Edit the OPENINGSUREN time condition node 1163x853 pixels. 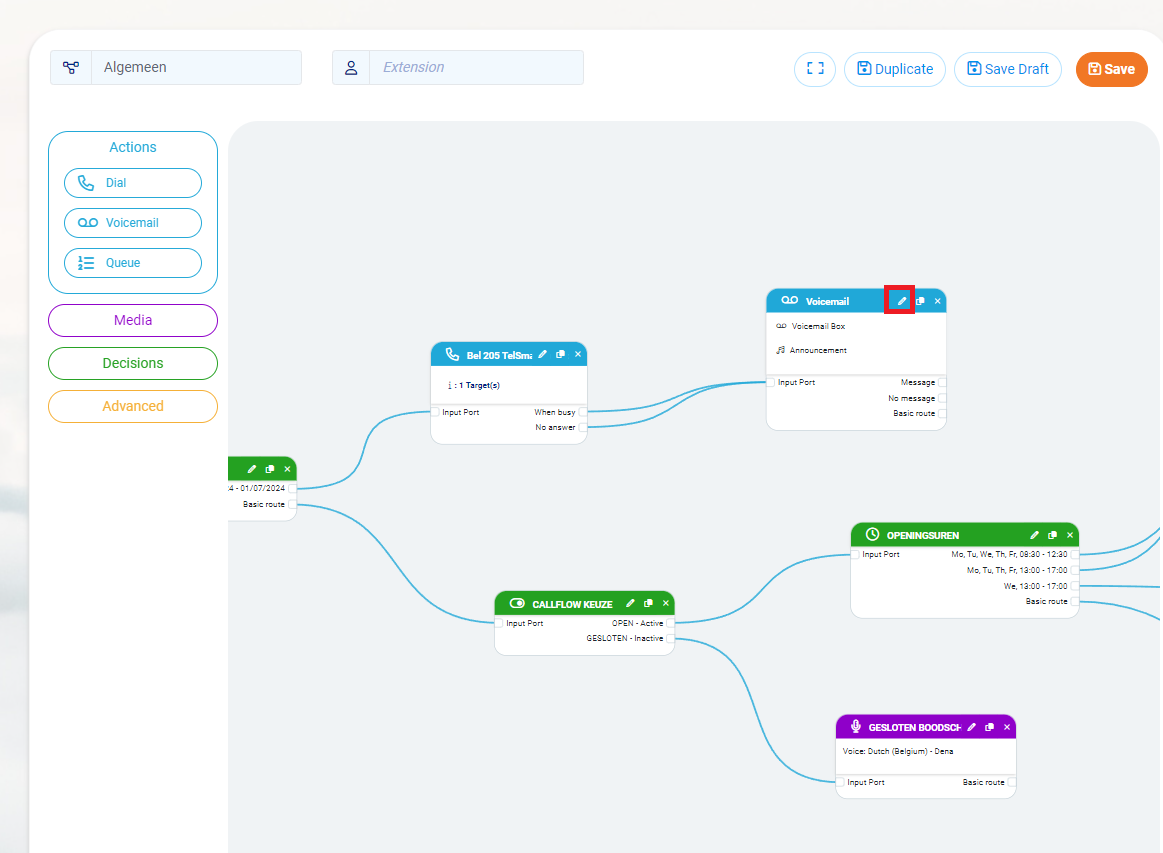[x=1034, y=535]
